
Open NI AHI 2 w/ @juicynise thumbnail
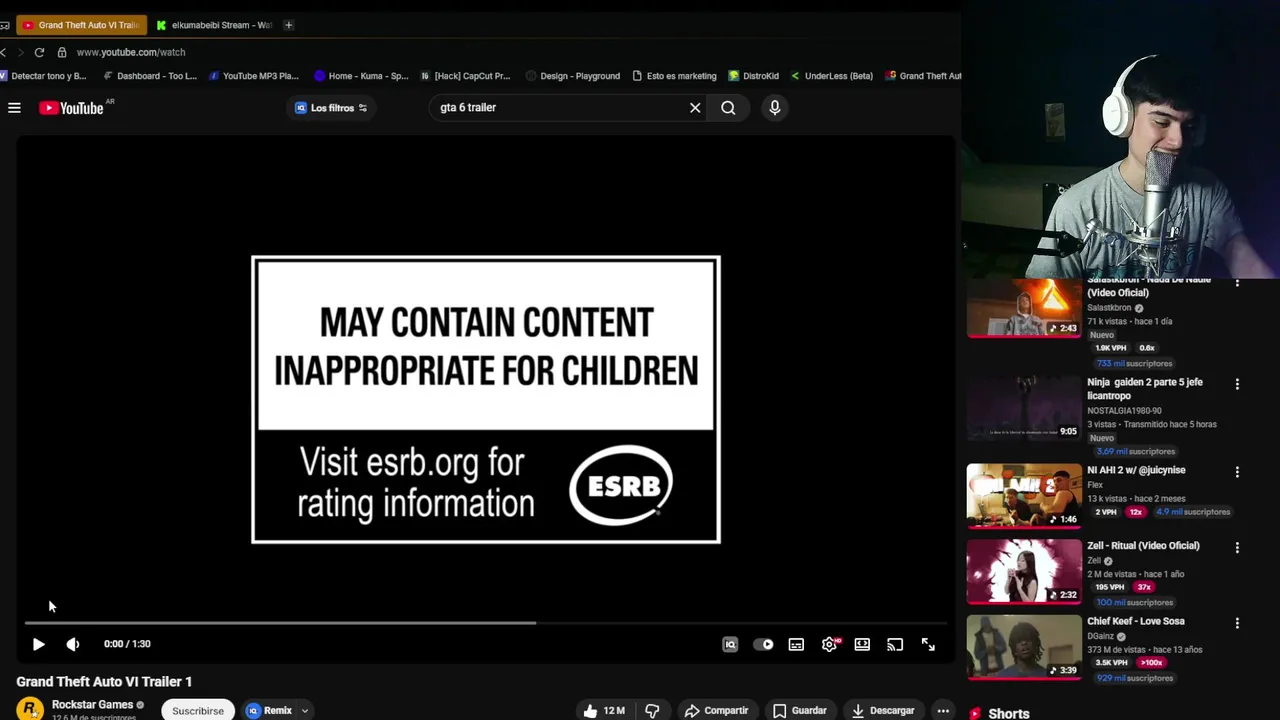pyautogui.click(x=1024, y=496)
